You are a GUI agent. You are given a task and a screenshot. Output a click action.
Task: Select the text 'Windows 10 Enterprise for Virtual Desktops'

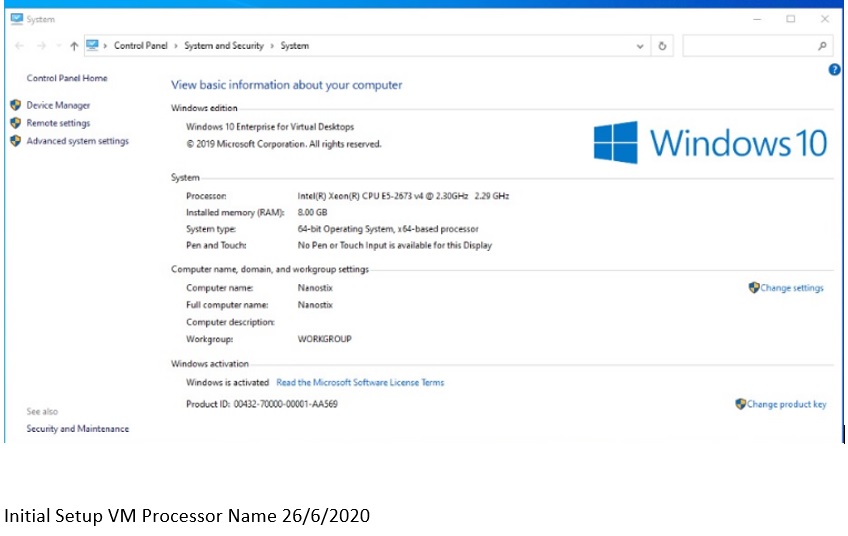coord(270,127)
